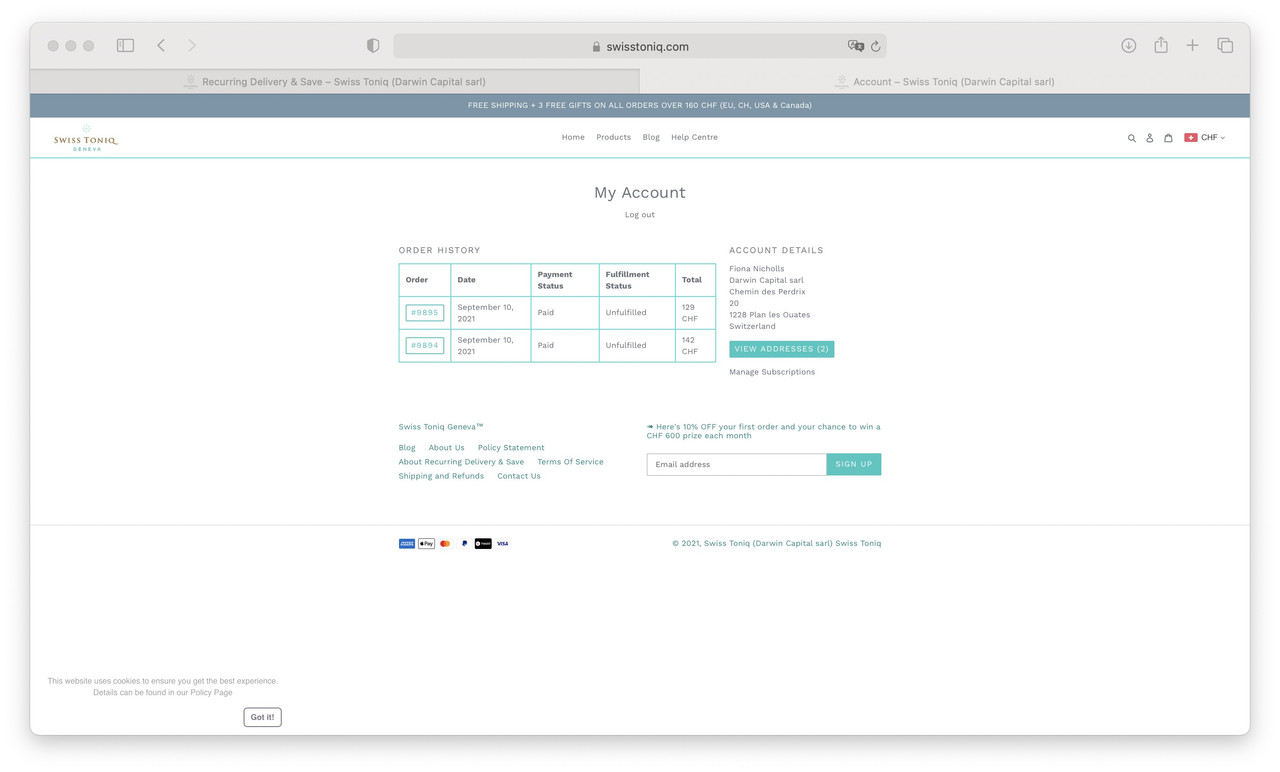This screenshot has width=1280, height=772.
Task: Click the PayPal payment icon
Action: [x=464, y=544]
